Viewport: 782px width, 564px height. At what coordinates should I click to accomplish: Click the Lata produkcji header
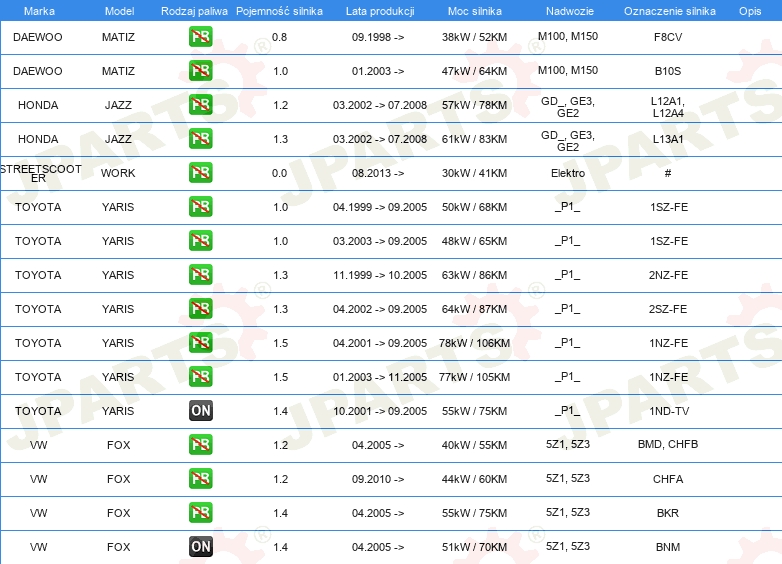(380, 11)
